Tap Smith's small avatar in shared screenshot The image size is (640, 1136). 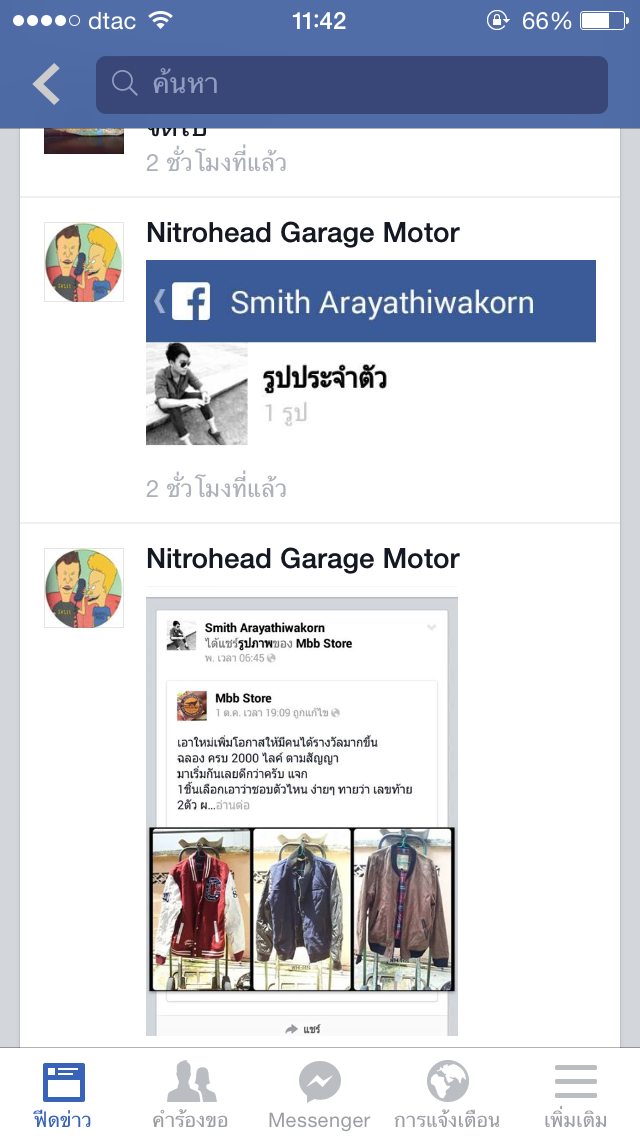(x=181, y=635)
